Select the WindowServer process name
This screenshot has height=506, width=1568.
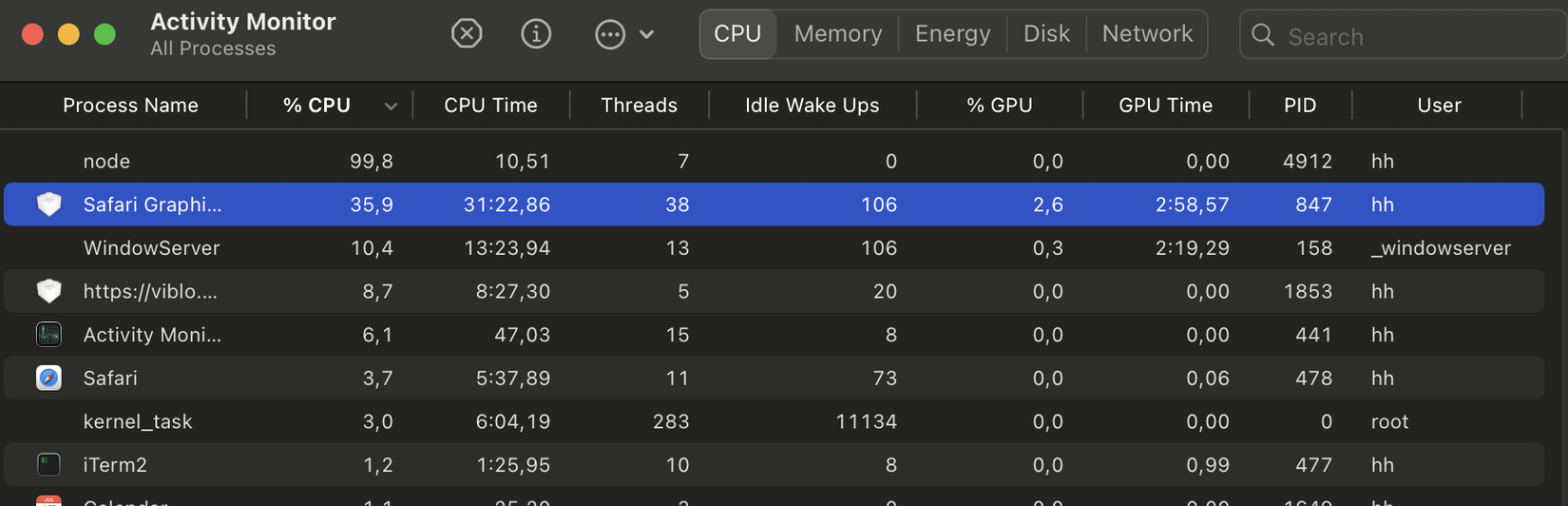[x=151, y=248]
